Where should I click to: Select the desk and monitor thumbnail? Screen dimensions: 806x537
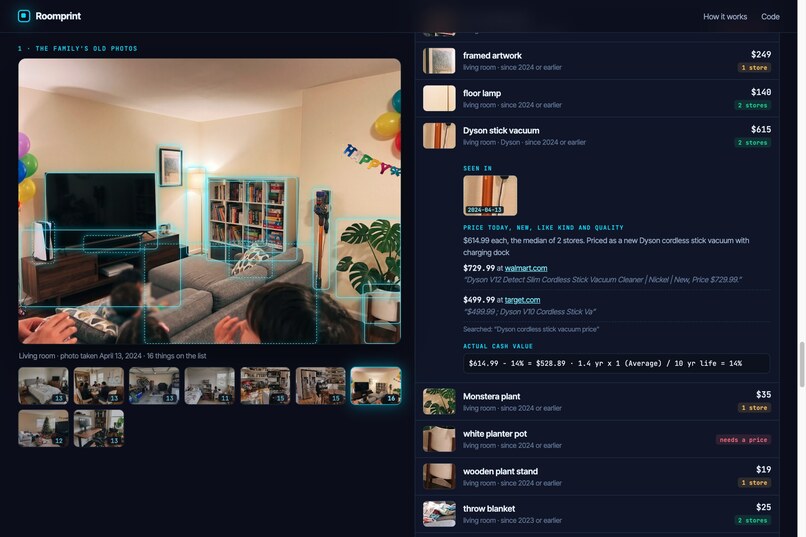99,428
